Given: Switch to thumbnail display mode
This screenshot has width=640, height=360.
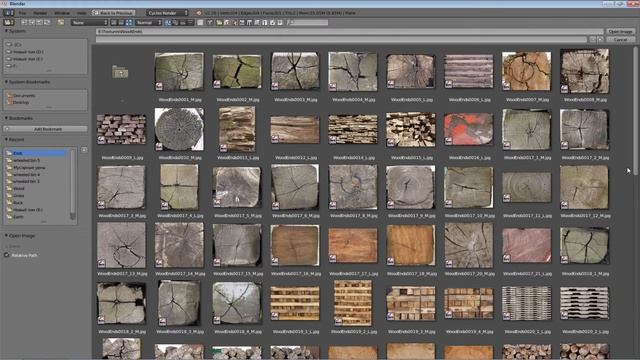Looking at the screenshot, I should [129, 22].
